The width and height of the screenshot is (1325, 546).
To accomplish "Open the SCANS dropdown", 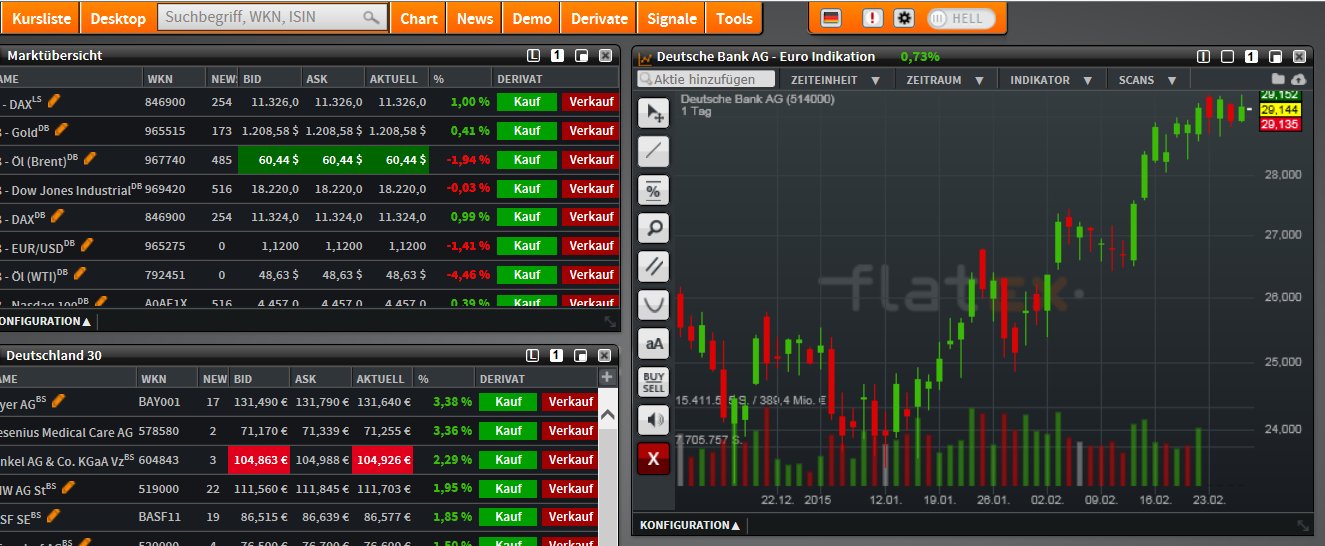I will (1147, 80).
